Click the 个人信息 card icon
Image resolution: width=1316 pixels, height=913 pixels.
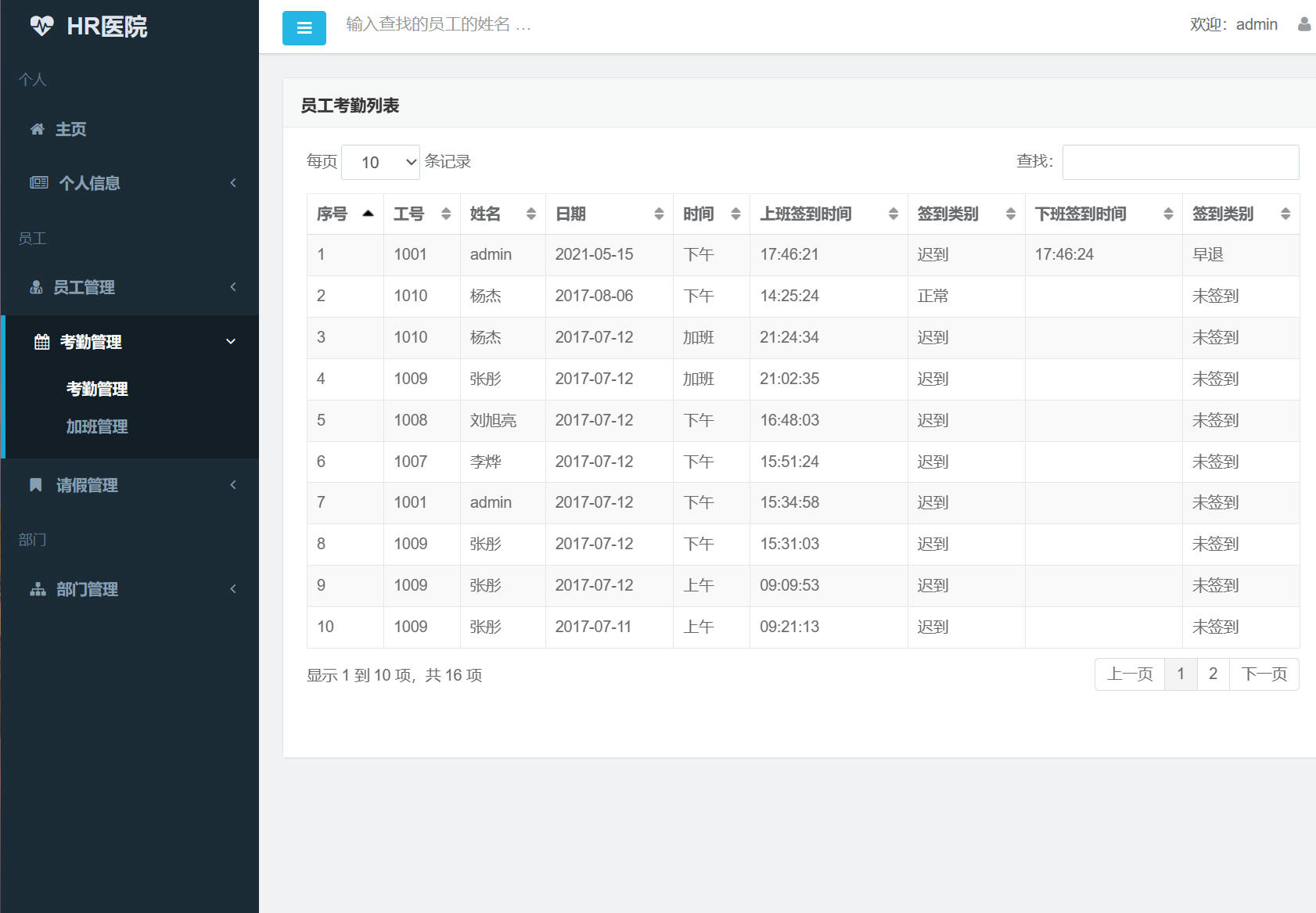tap(37, 182)
